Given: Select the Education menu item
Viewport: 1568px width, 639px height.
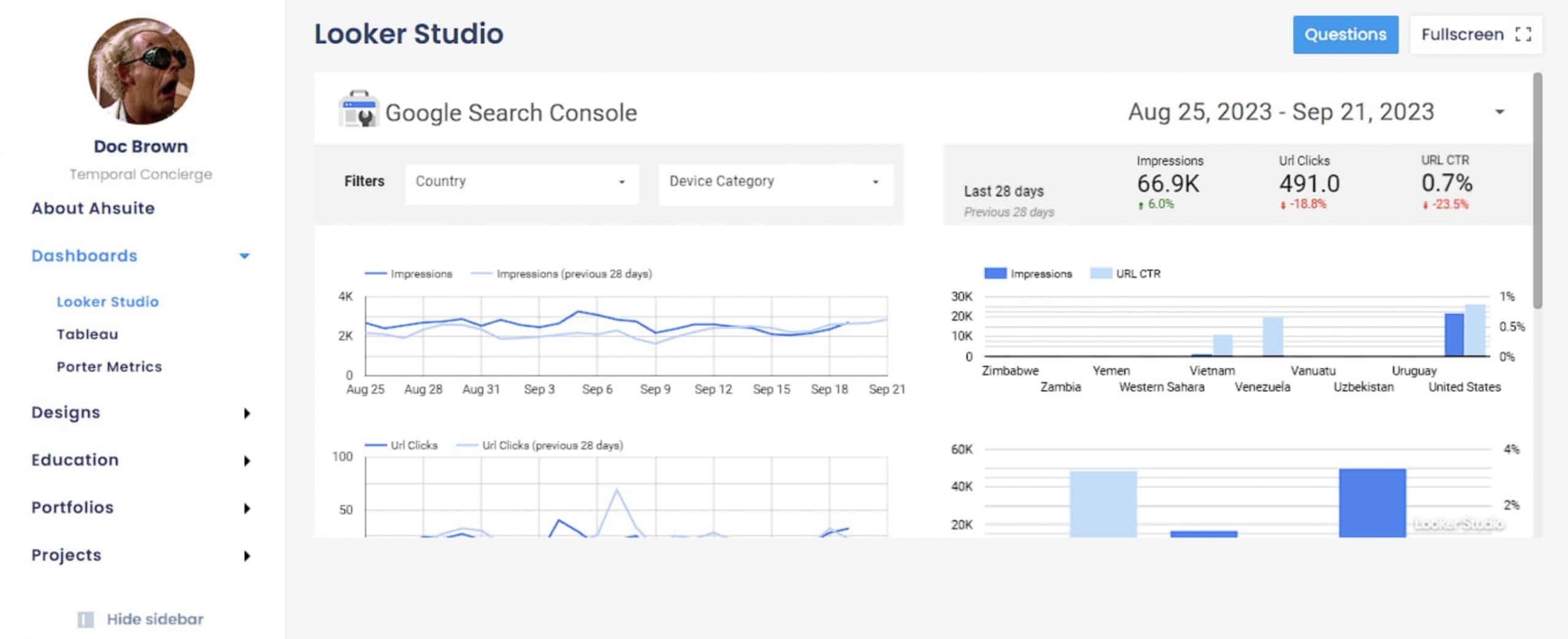Looking at the screenshot, I should tap(75, 459).
